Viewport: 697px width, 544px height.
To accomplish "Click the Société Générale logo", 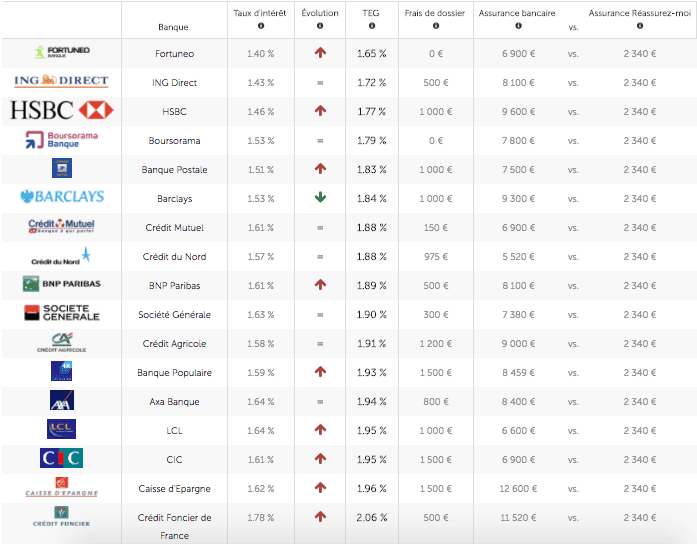I will tap(62, 313).
